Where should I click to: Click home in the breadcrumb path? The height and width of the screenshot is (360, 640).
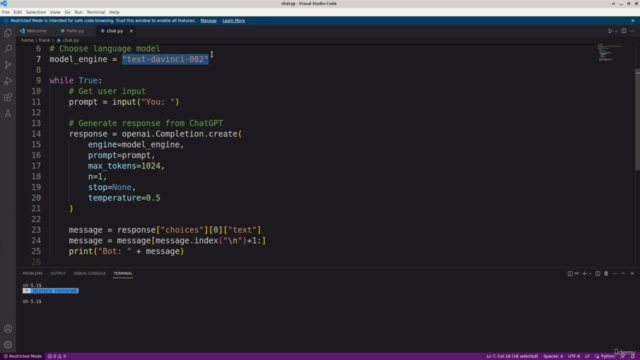(27, 40)
